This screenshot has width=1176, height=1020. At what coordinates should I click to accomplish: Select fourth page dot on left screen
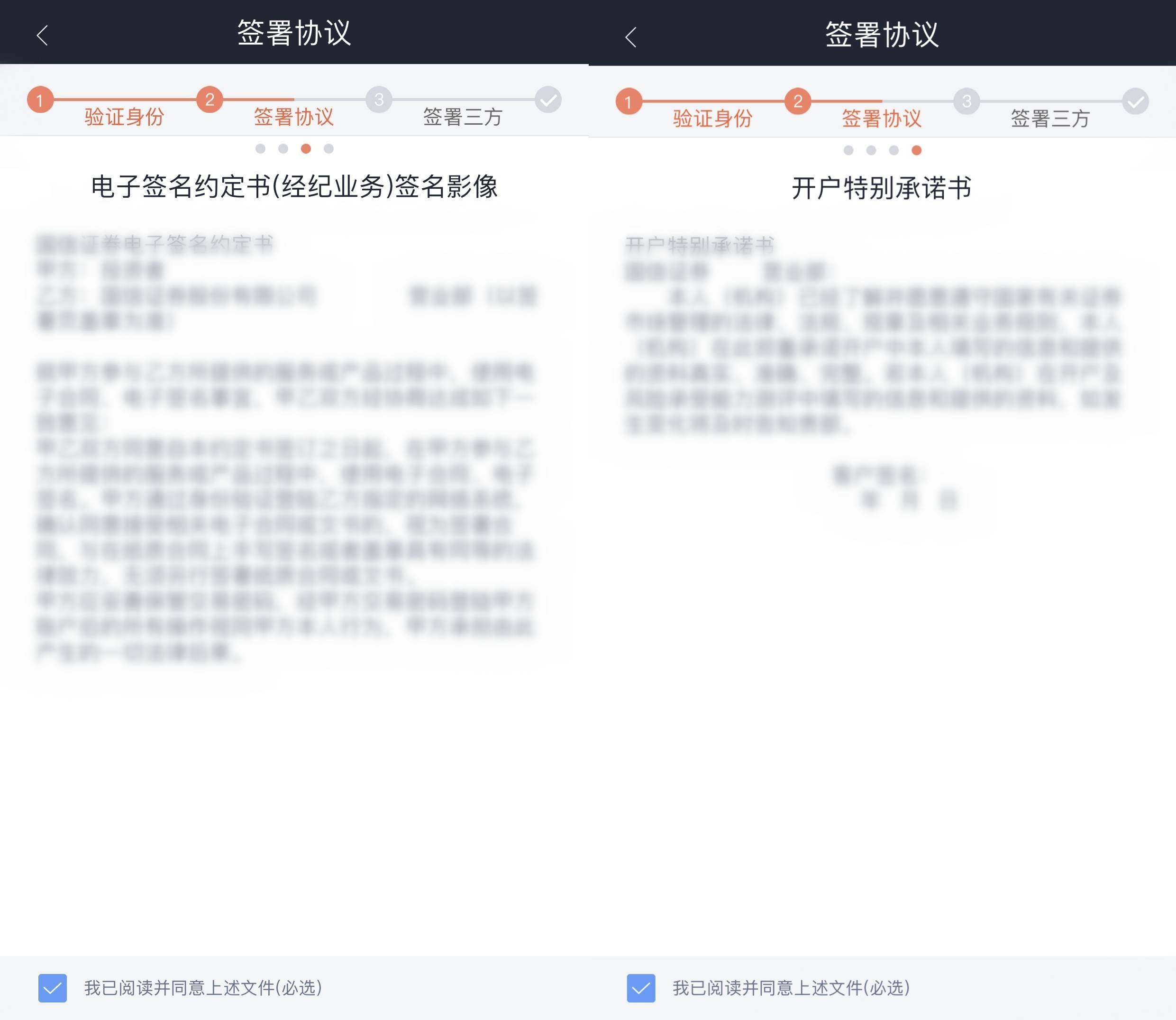[329, 148]
